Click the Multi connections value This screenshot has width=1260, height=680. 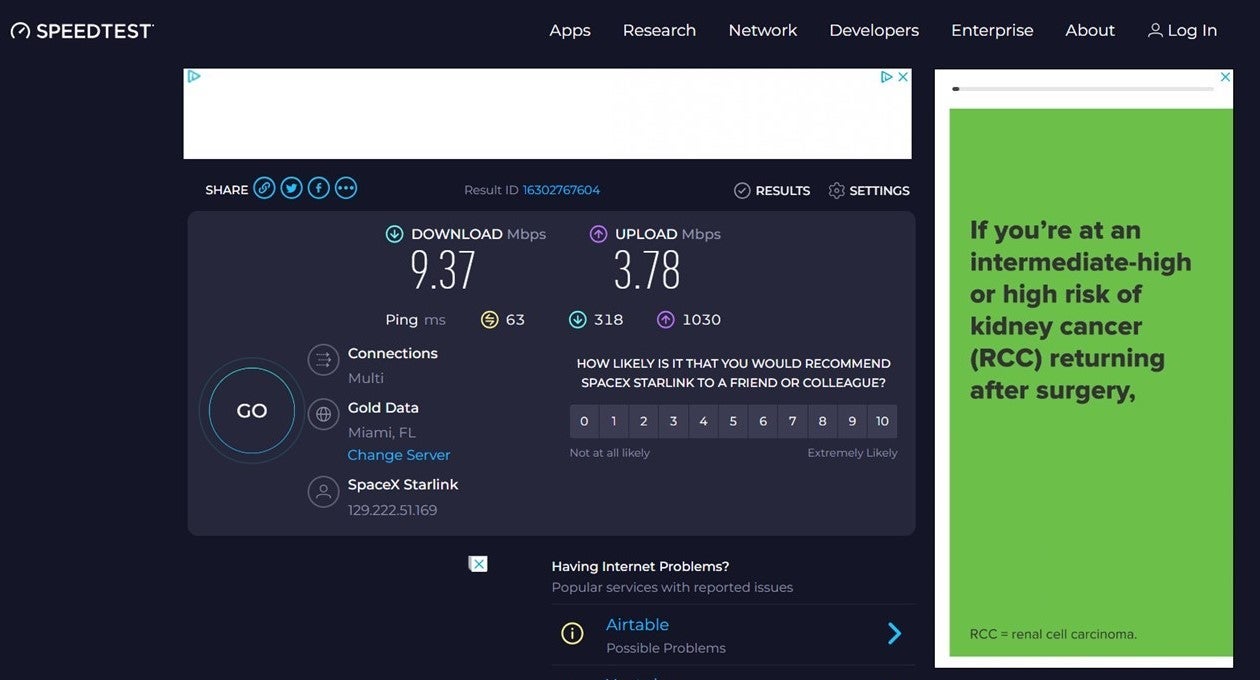click(366, 378)
